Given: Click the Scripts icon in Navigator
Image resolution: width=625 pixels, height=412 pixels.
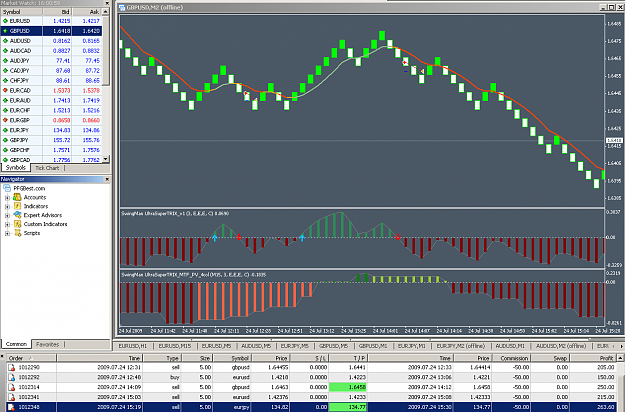Looking at the screenshot, I should tap(17, 233).
